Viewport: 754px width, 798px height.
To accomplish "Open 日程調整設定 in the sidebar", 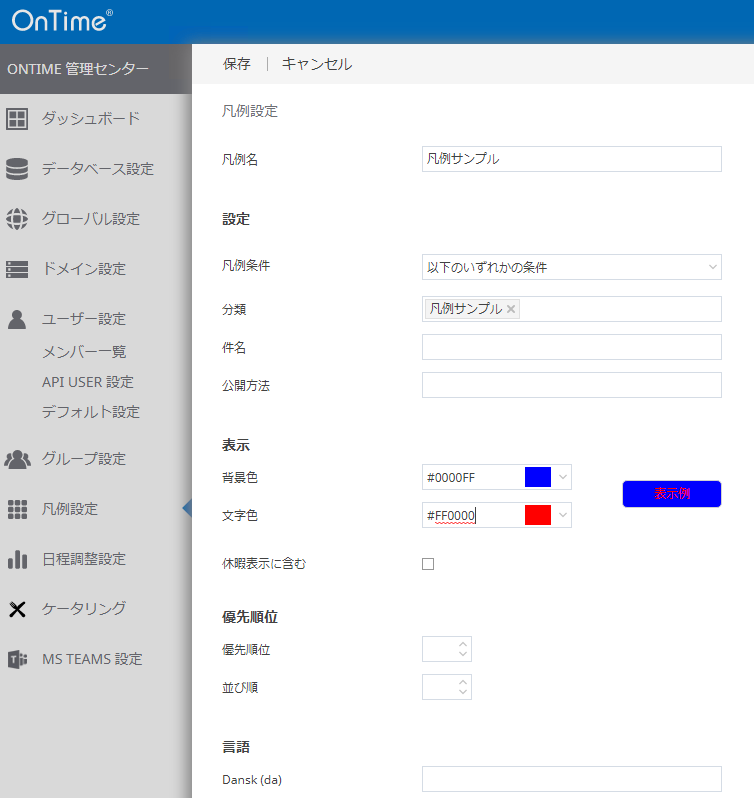I will [x=84, y=559].
